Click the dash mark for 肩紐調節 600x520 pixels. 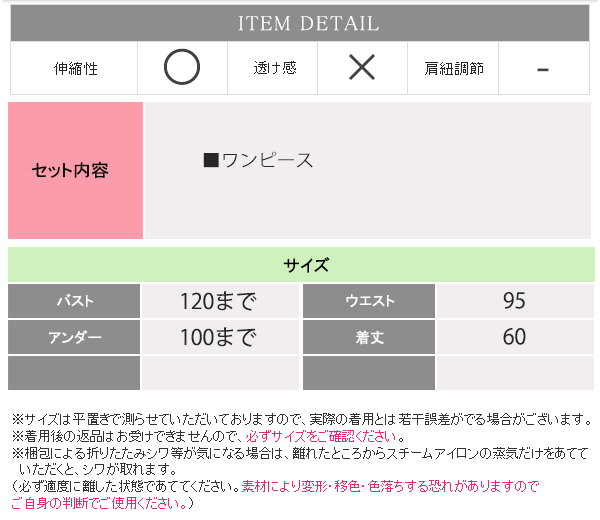542,69
